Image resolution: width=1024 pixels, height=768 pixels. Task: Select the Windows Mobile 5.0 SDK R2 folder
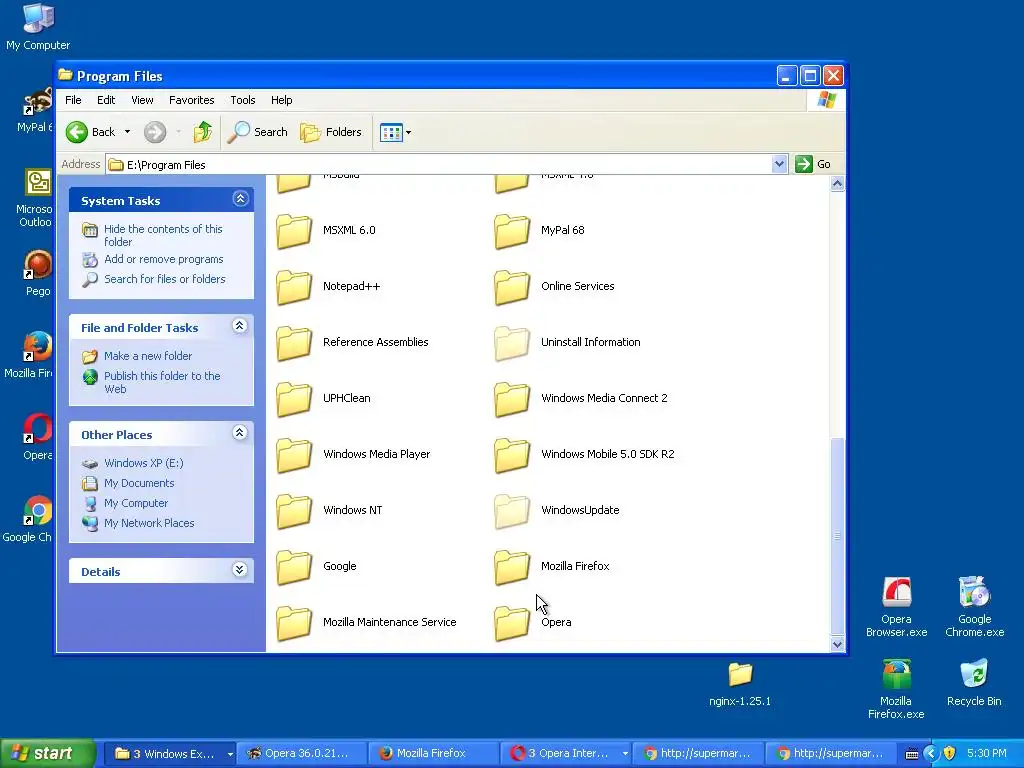click(512, 455)
